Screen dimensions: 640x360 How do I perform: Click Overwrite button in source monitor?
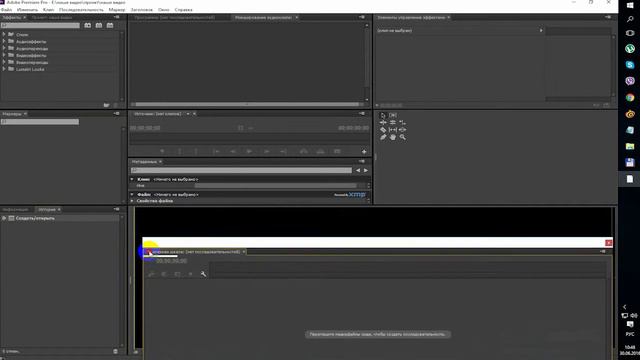[320, 151]
